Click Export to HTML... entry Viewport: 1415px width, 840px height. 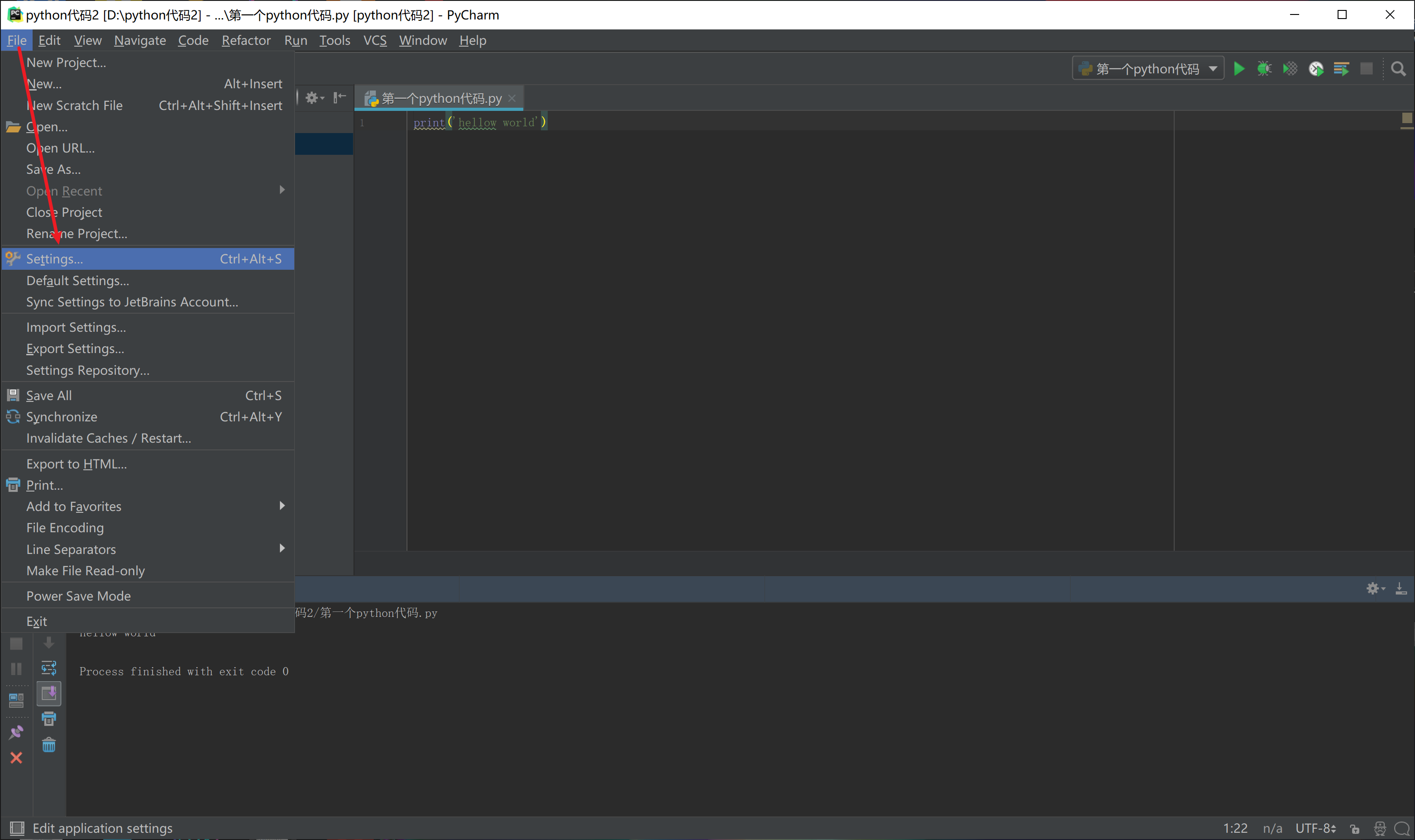click(148, 463)
